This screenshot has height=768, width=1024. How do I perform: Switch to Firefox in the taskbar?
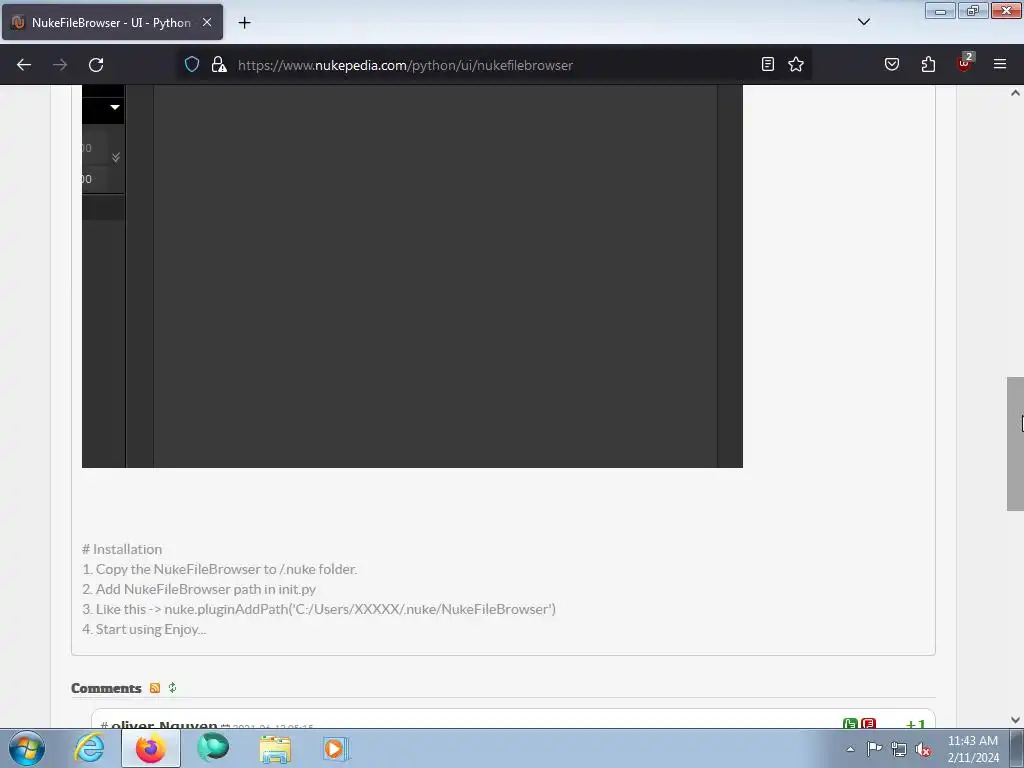[150, 748]
